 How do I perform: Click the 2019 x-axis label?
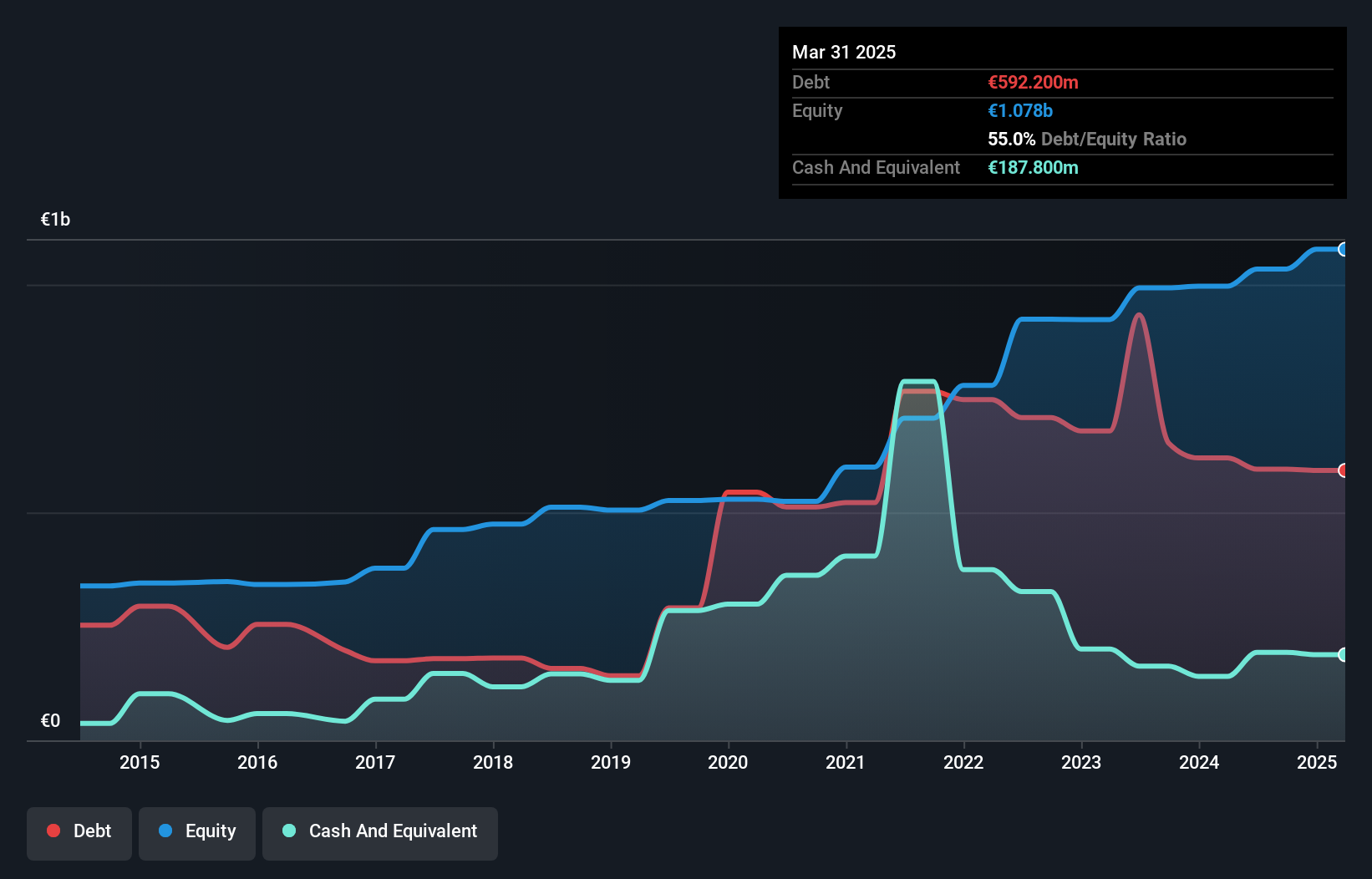(611, 762)
